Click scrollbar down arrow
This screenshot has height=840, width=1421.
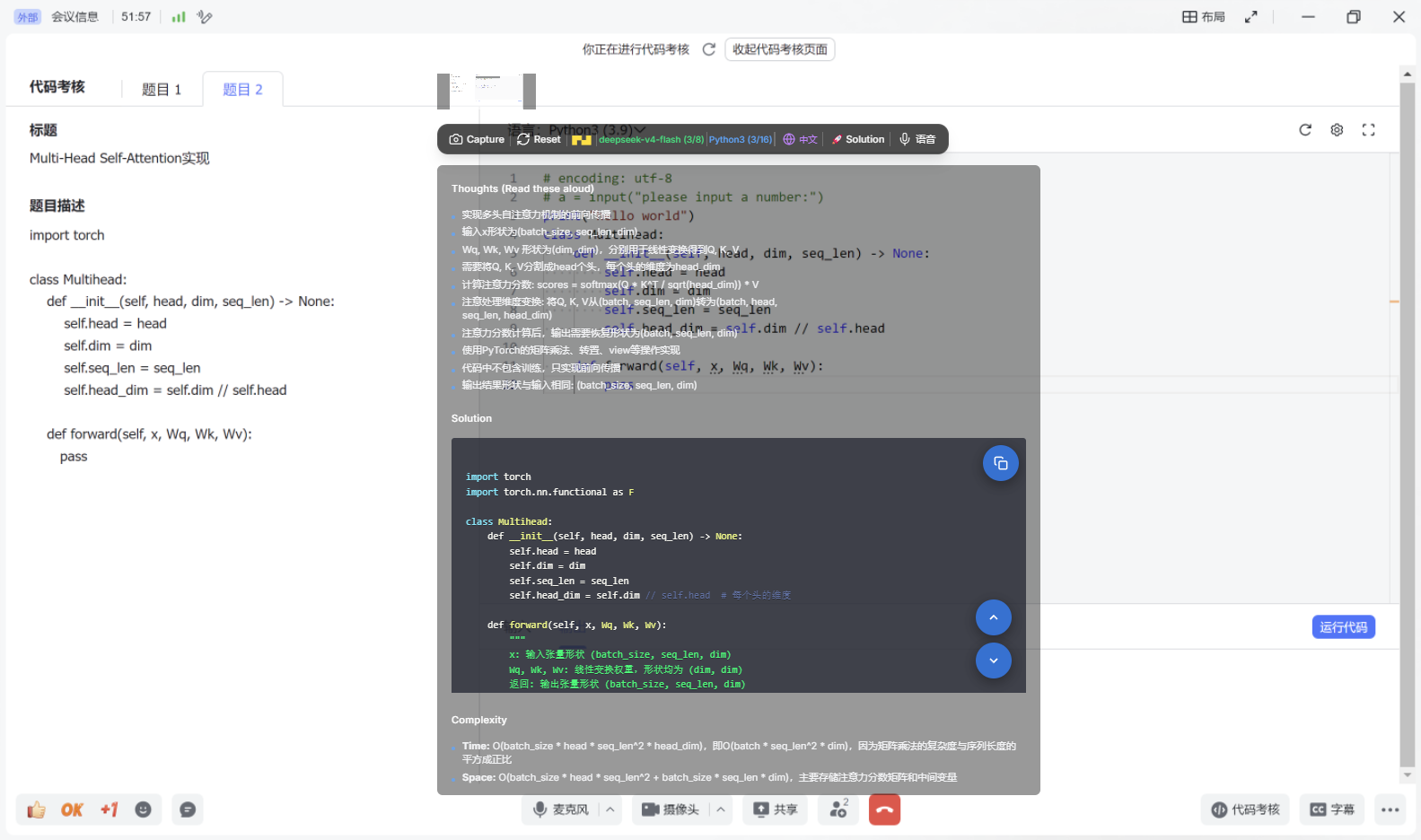(1408, 775)
